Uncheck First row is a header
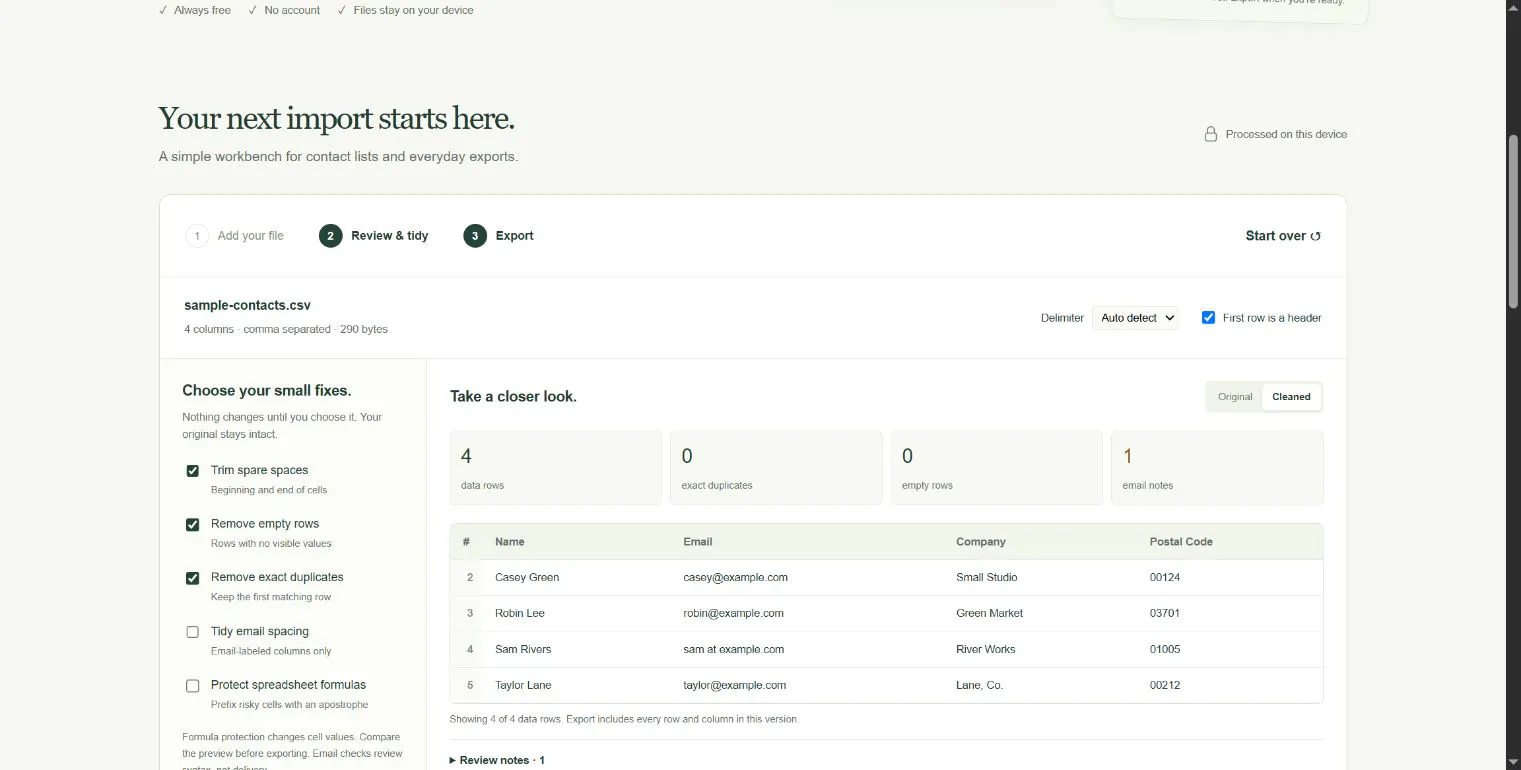The width and height of the screenshot is (1521, 770). point(1209,318)
